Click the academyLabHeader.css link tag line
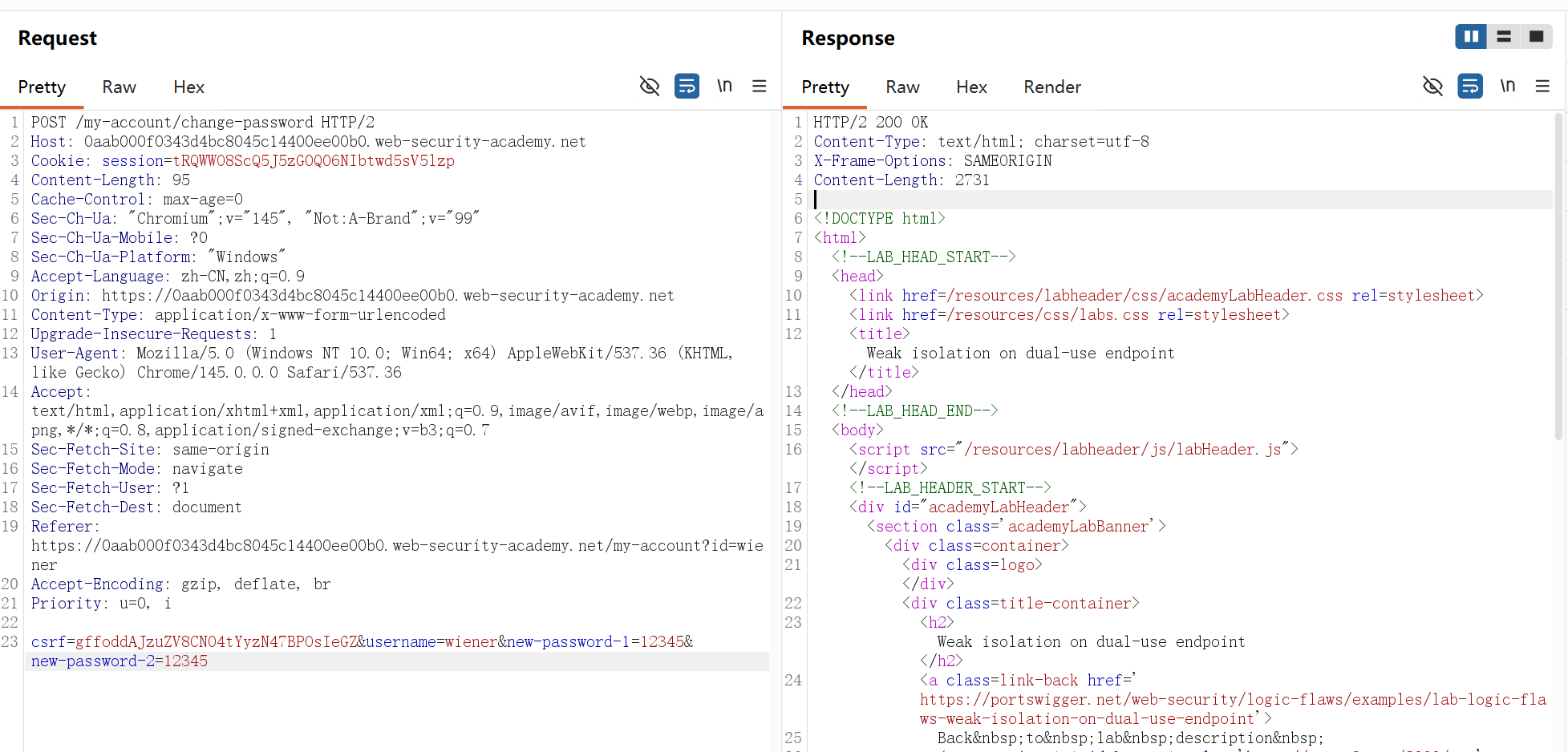This screenshot has width=1568, height=752. (x=1167, y=296)
